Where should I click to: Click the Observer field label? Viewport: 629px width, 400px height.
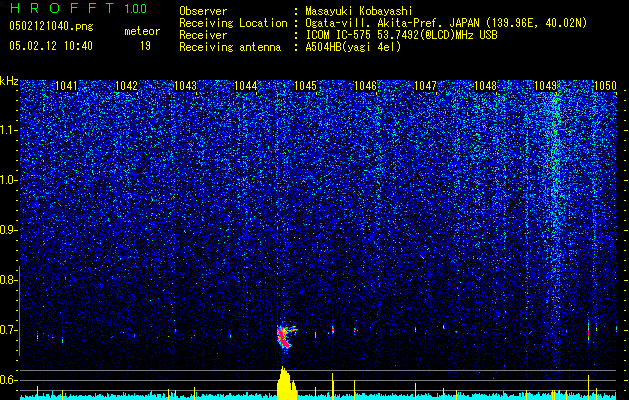point(203,11)
